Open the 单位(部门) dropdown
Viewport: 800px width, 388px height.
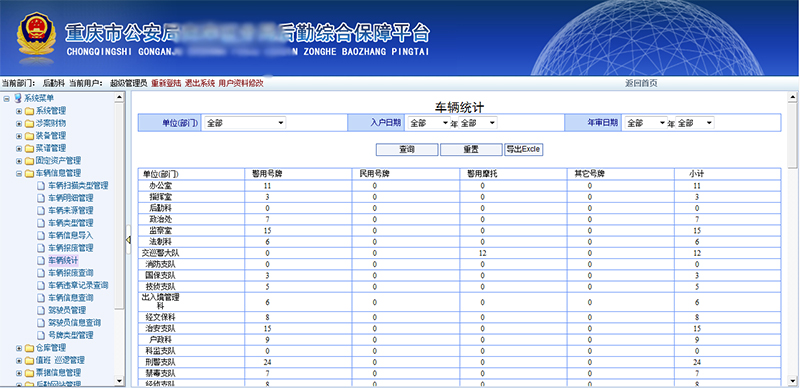pos(245,123)
